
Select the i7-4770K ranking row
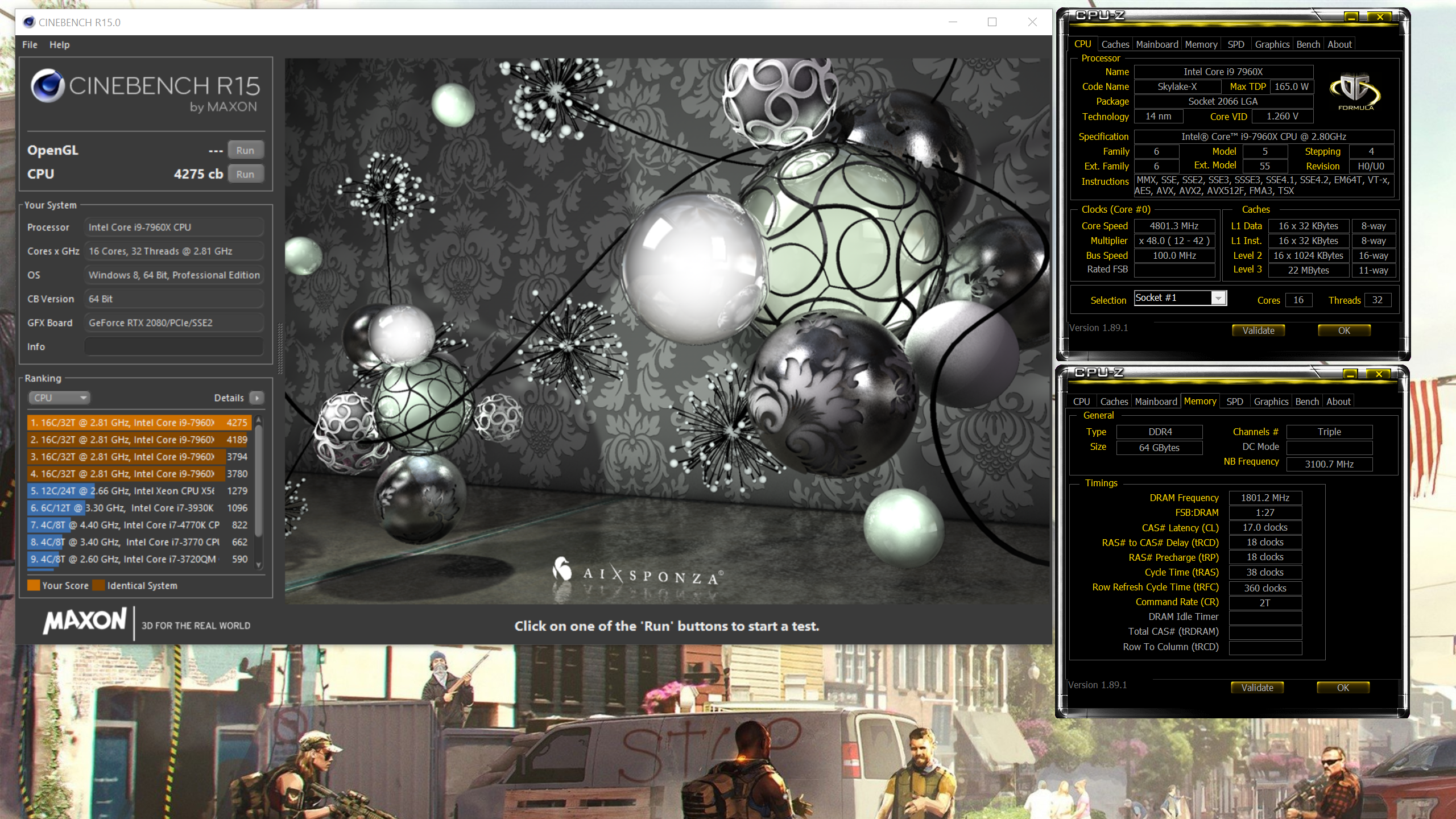coord(139,525)
